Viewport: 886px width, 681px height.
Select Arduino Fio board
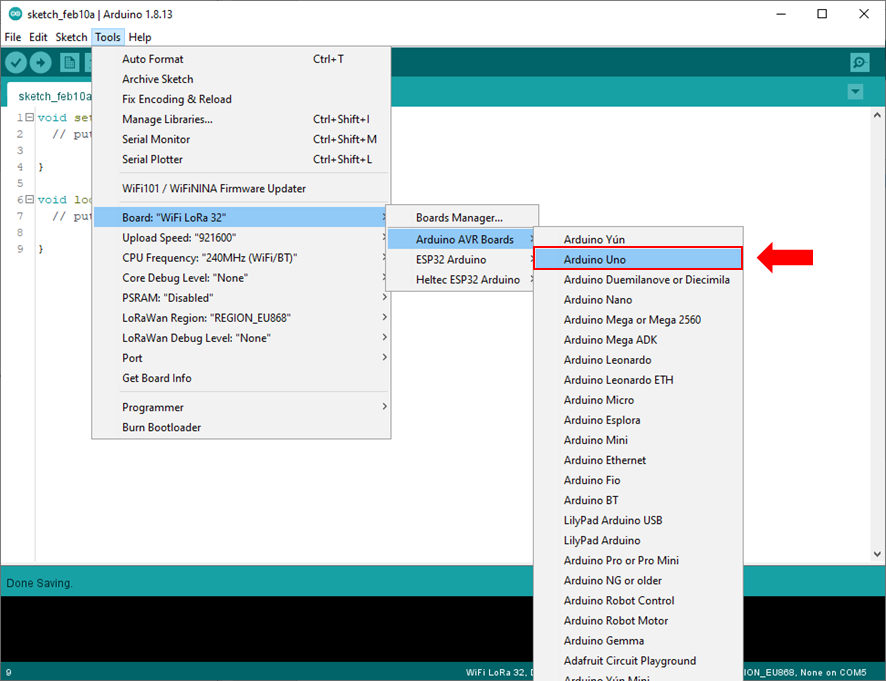[x=638, y=480]
